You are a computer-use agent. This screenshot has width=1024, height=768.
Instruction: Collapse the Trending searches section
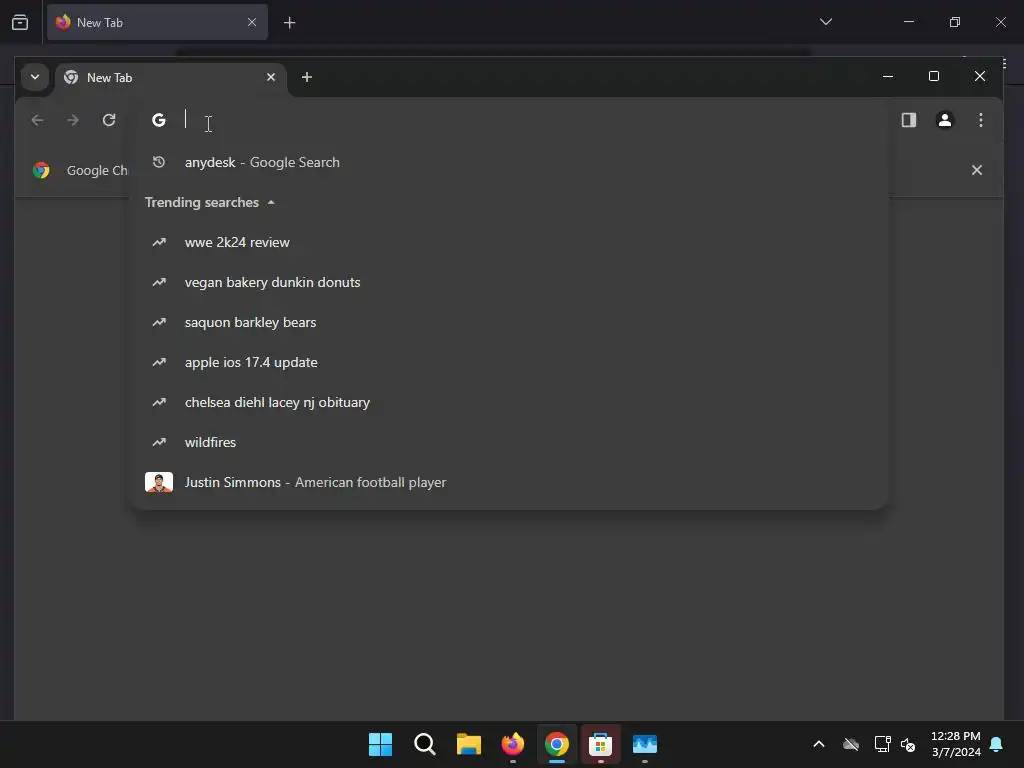(210, 202)
